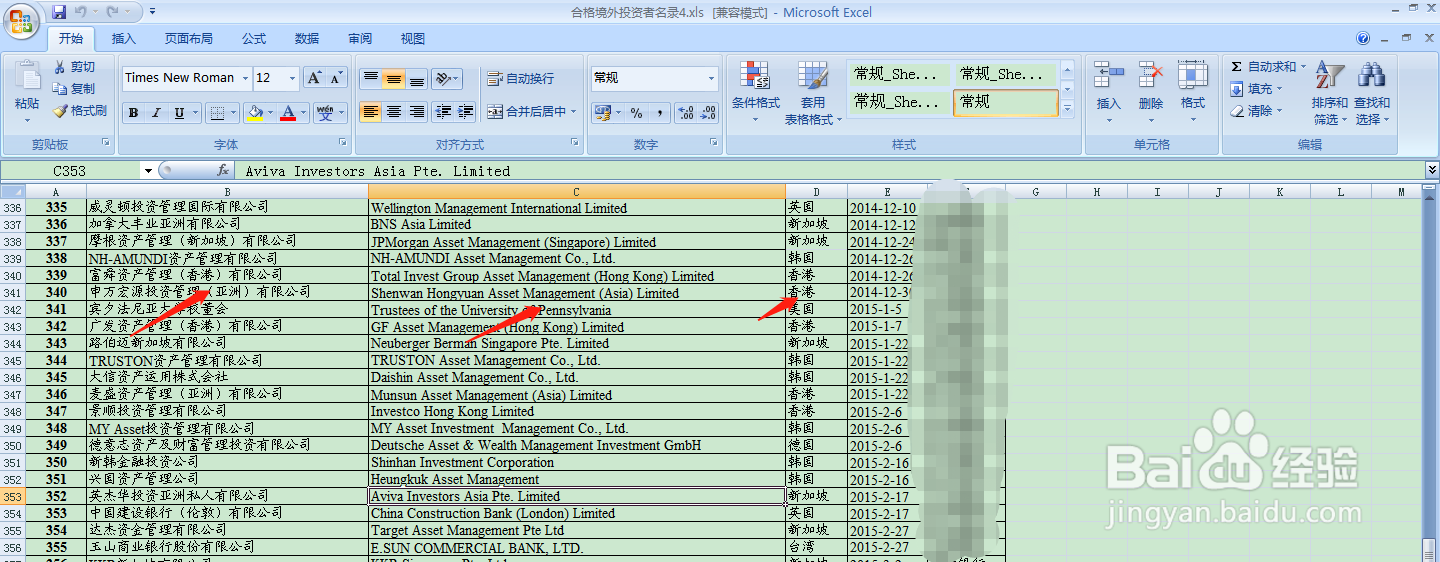The width and height of the screenshot is (1440, 562).
Task: Expand the formula bar
Action: point(1431,171)
